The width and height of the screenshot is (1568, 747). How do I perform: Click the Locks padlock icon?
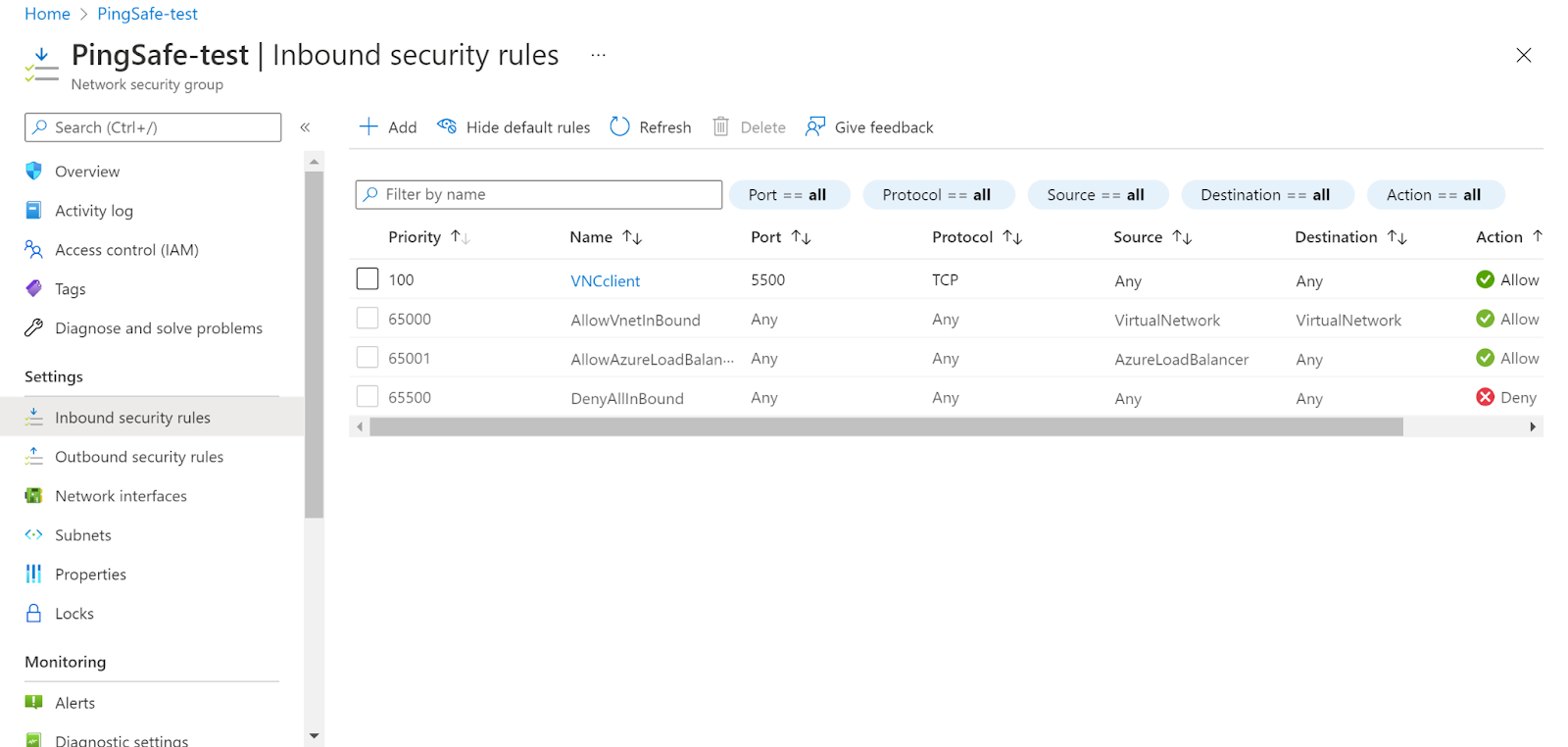coord(34,613)
